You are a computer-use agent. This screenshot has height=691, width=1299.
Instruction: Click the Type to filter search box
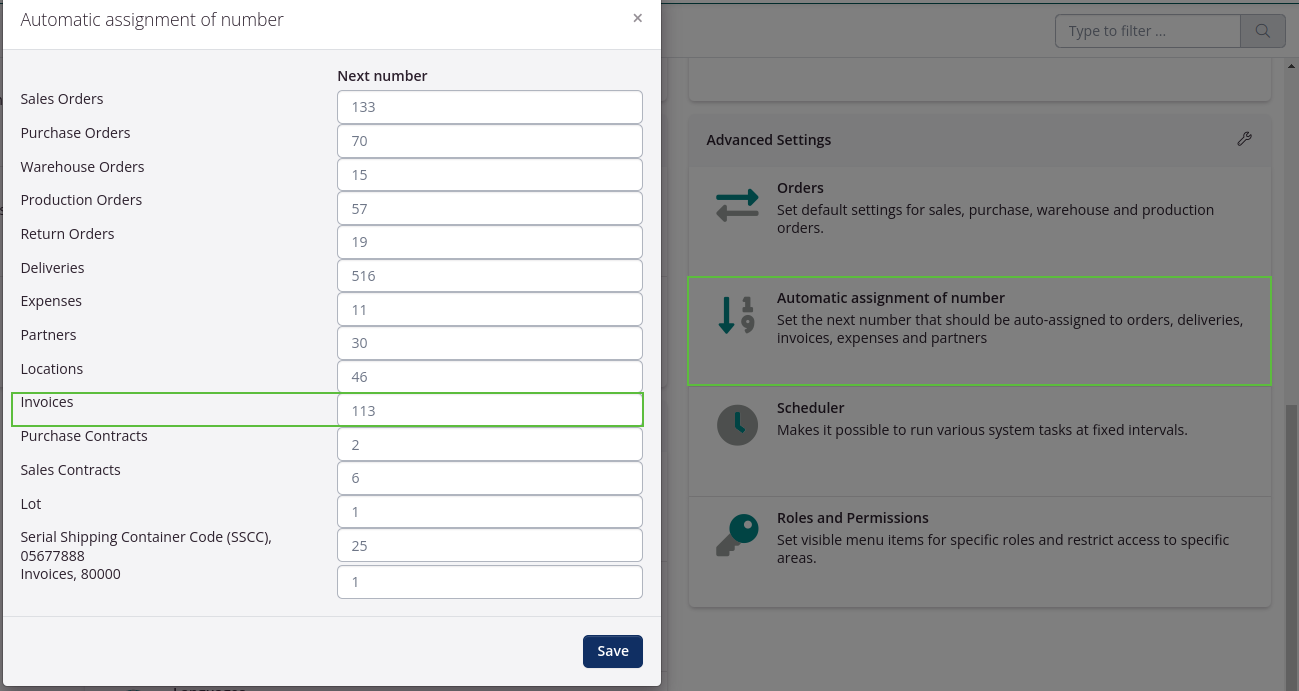[x=1147, y=30]
